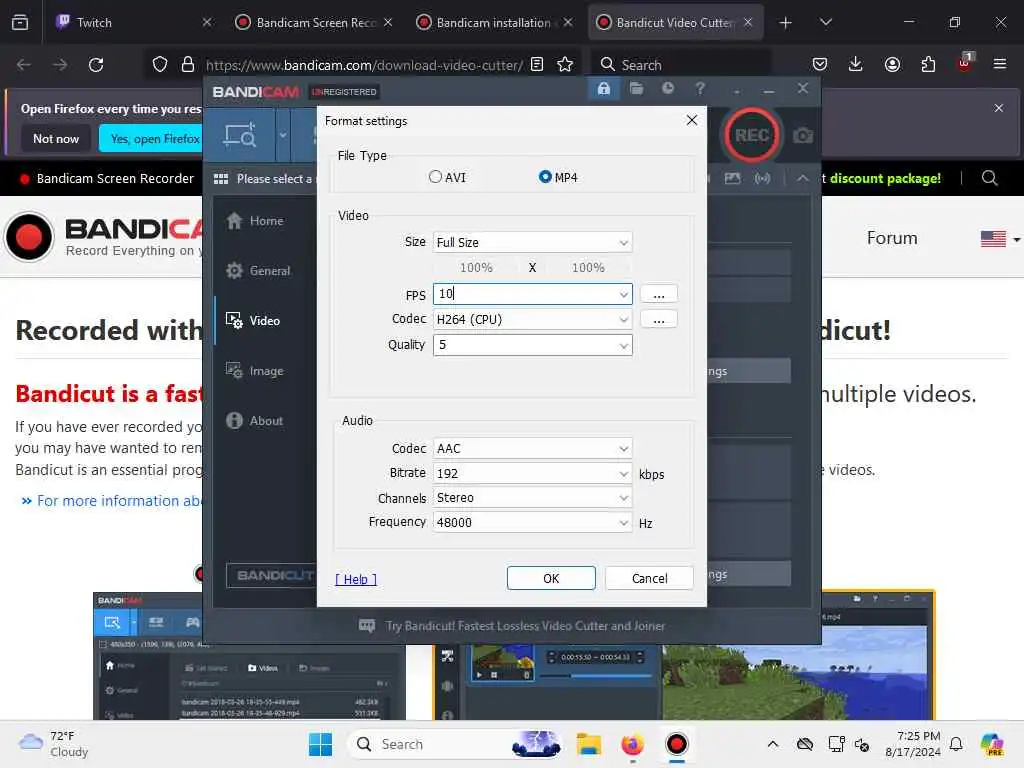
Task: Click Yes, open Firefox button
Action: pos(153,138)
